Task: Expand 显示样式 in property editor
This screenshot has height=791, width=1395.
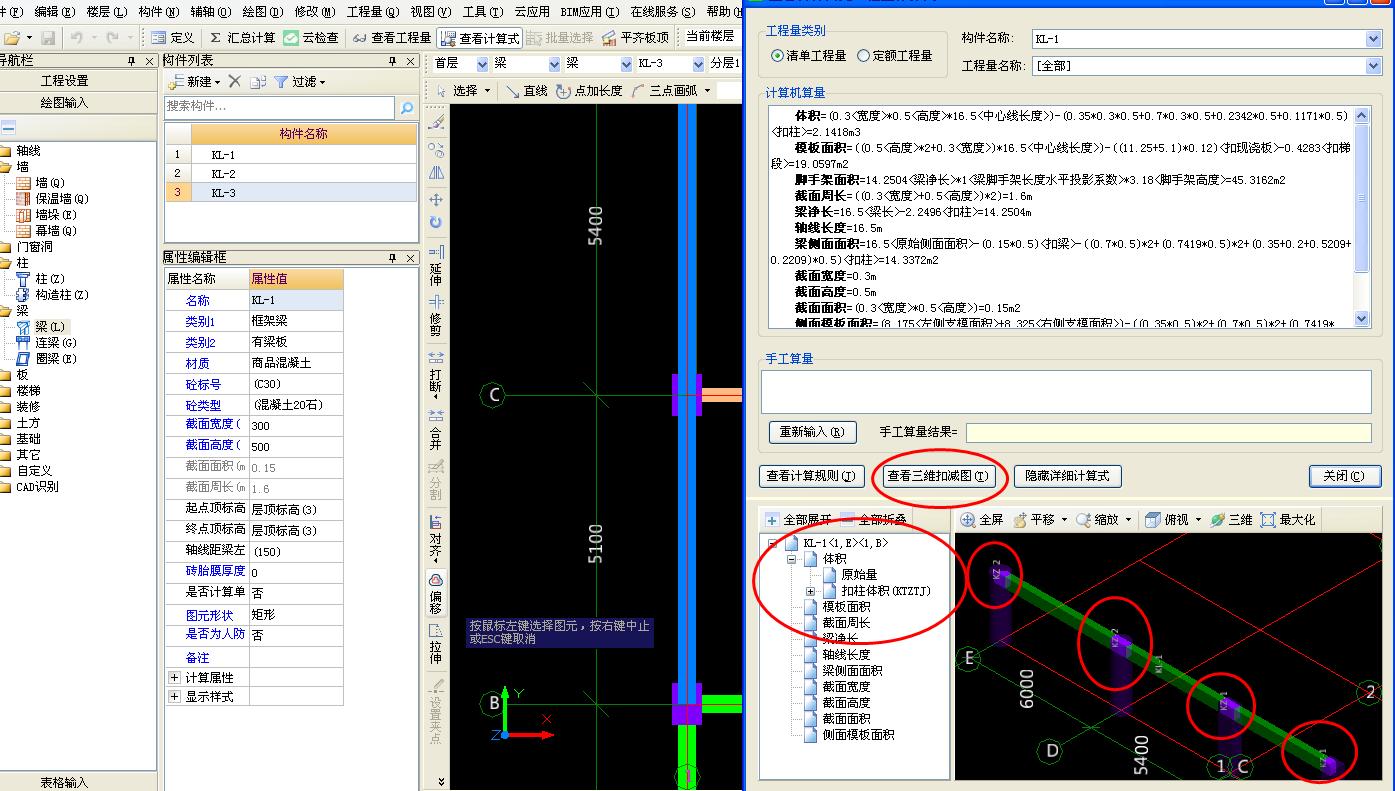Action: [x=175, y=697]
